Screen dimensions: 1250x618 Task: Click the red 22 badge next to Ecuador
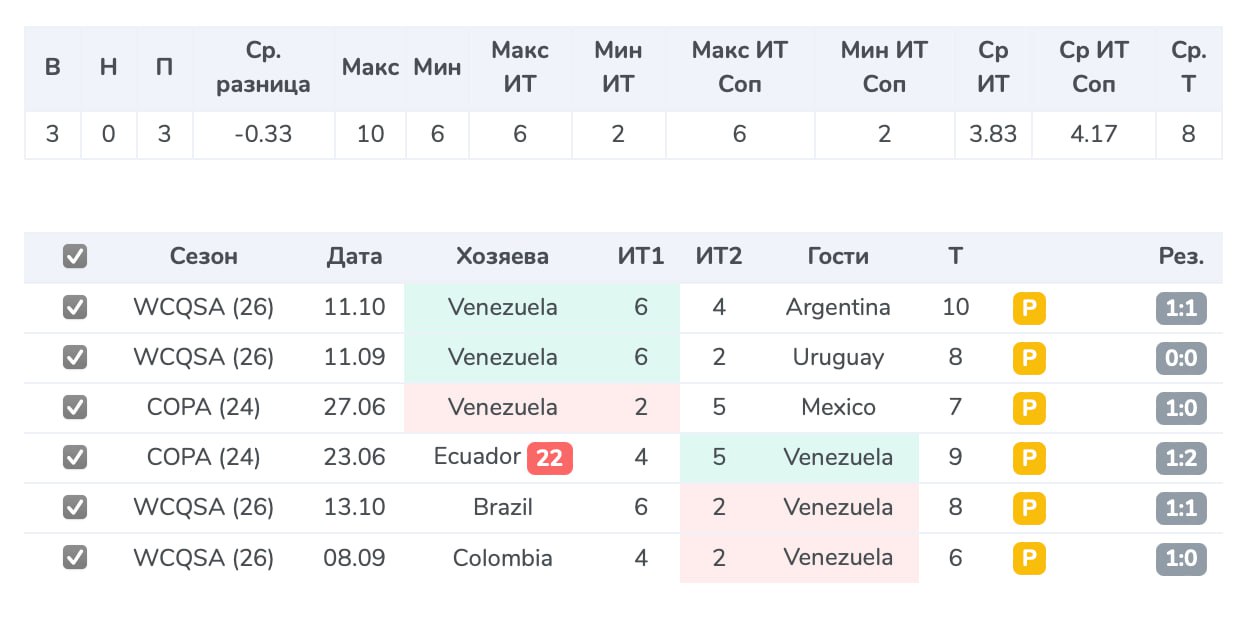click(549, 458)
